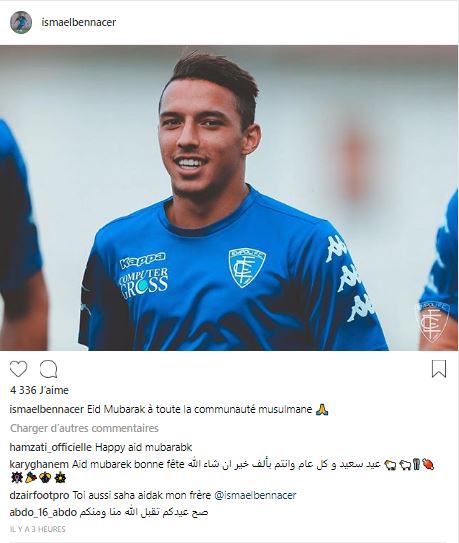Open post timestamp IL Y A 3 HEURES

[x=38, y=529]
